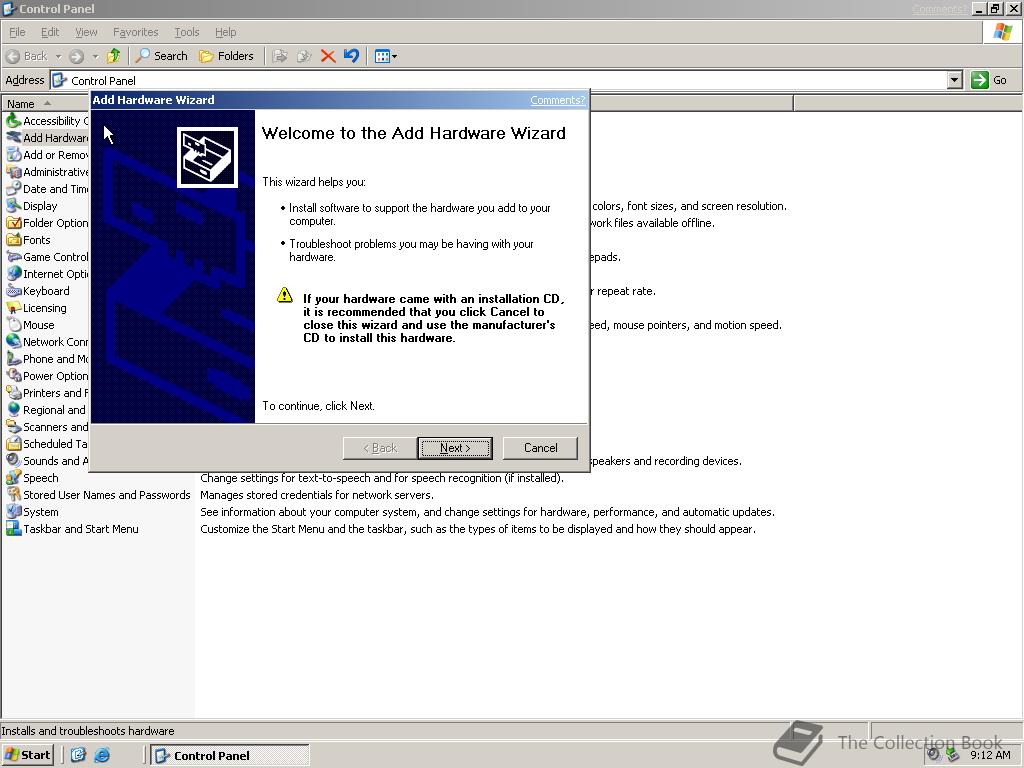Open the Help menu
Viewport: 1024px width, 768px height.
tap(225, 32)
